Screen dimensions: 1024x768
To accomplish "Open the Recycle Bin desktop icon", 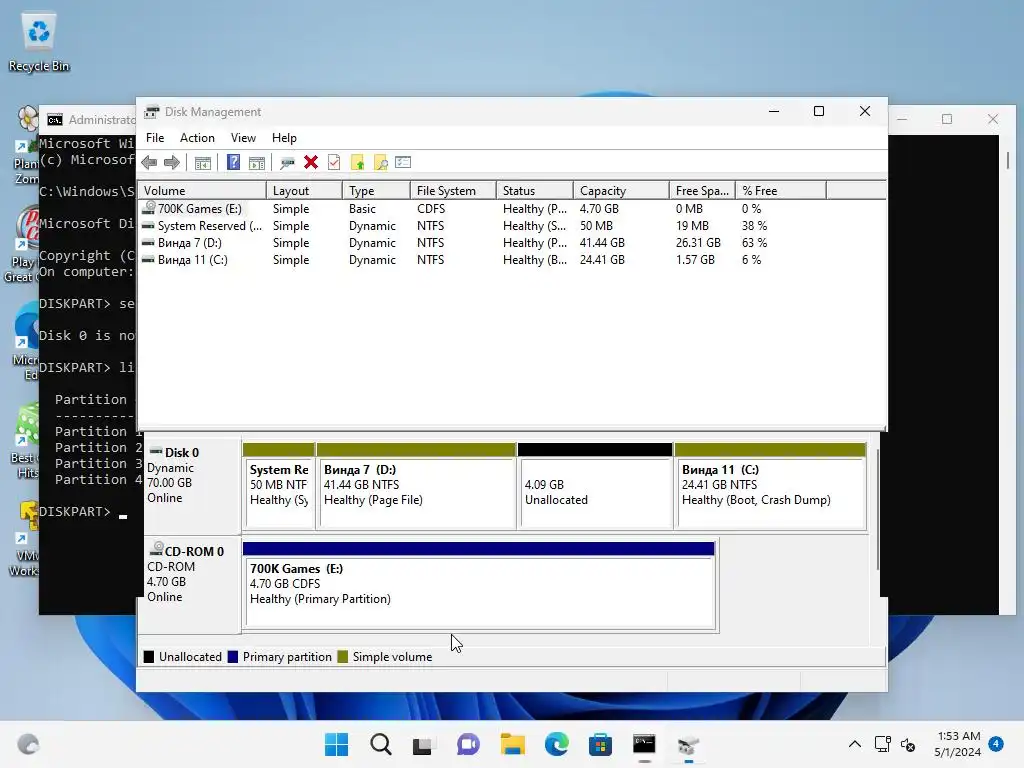I will (x=39, y=42).
